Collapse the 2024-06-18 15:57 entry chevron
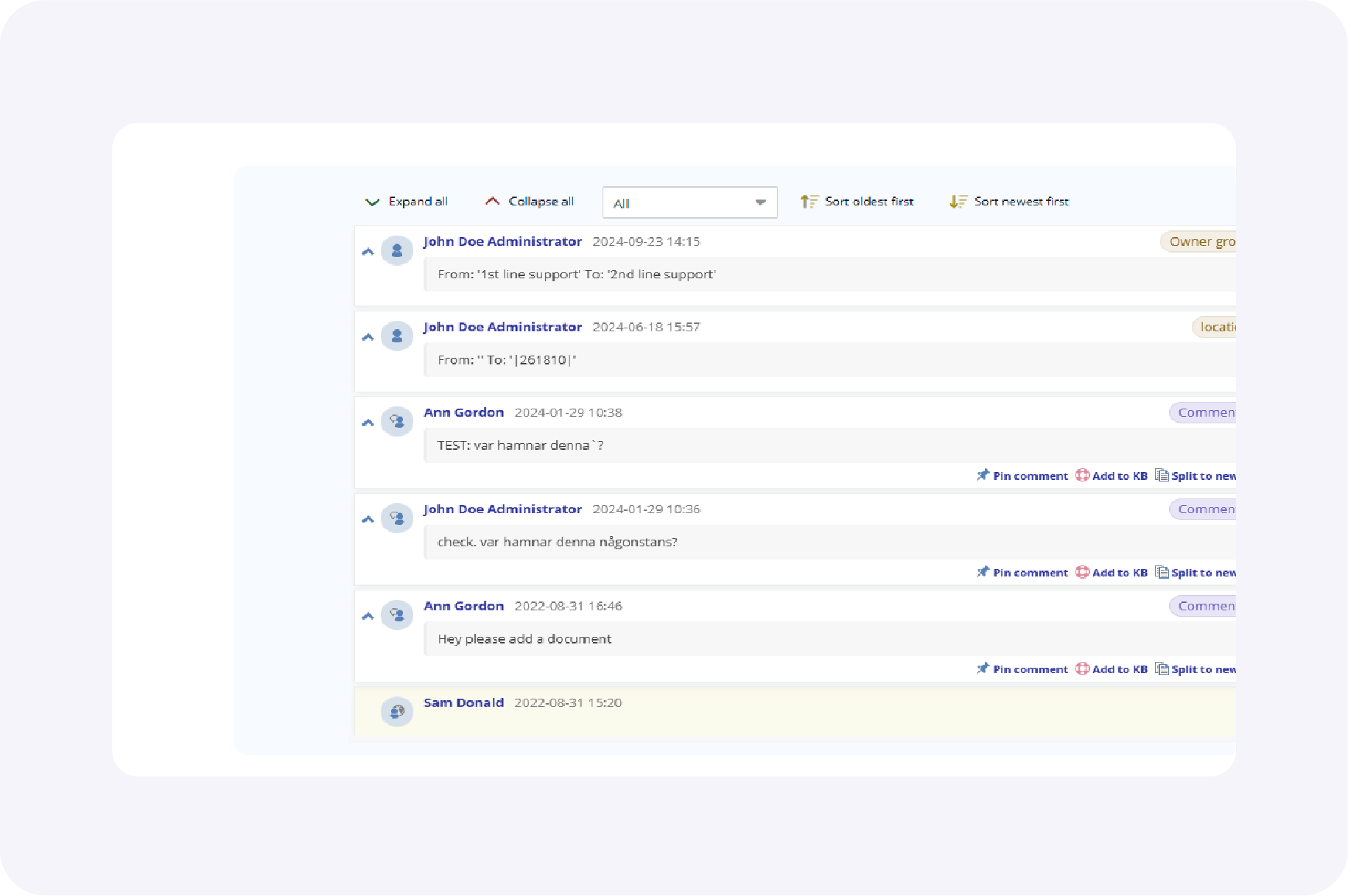This screenshot has width=1348, height=896. [368, 337]
